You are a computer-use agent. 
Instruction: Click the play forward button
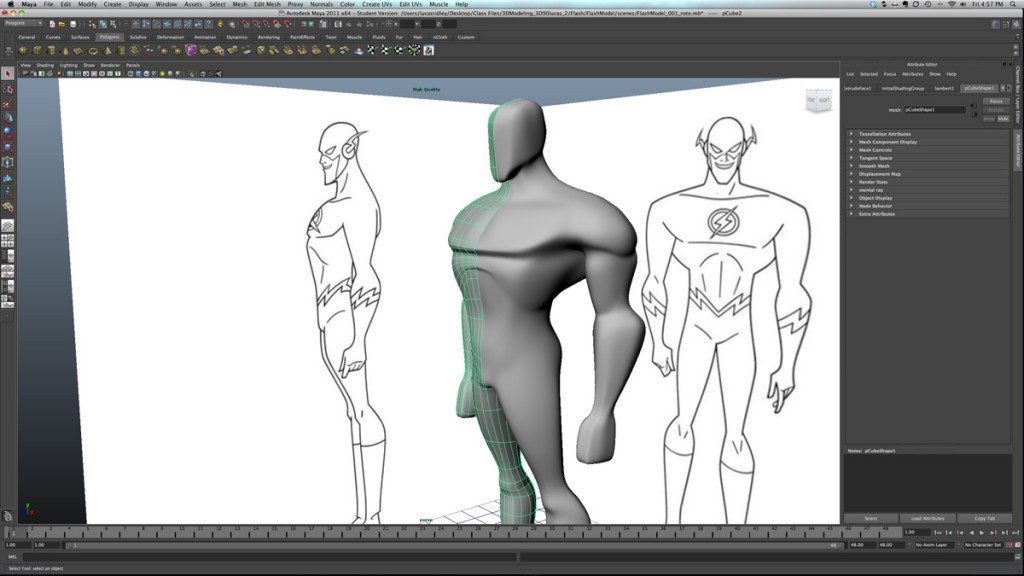click(x=982, y=533)
